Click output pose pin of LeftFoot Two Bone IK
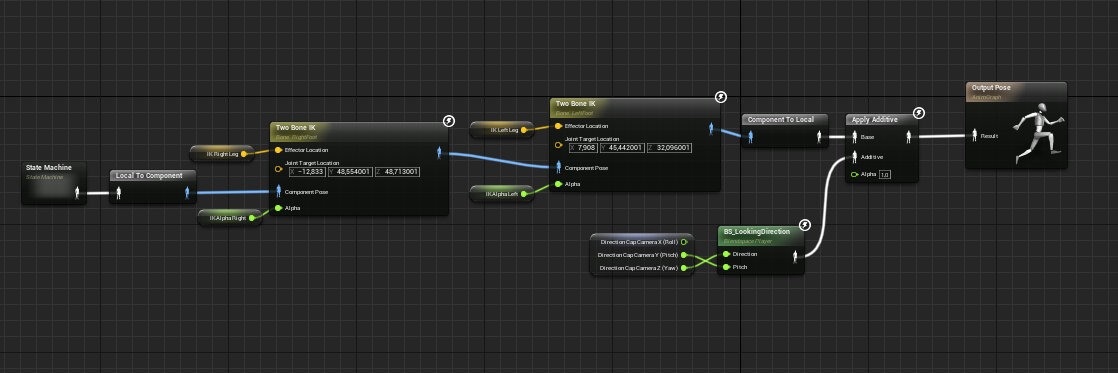The image size is (1118, 373). pos(711,128)
